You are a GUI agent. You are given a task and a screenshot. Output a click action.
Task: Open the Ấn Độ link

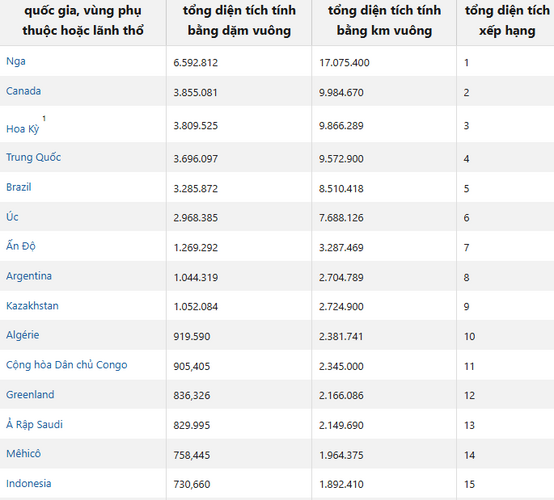21,246
